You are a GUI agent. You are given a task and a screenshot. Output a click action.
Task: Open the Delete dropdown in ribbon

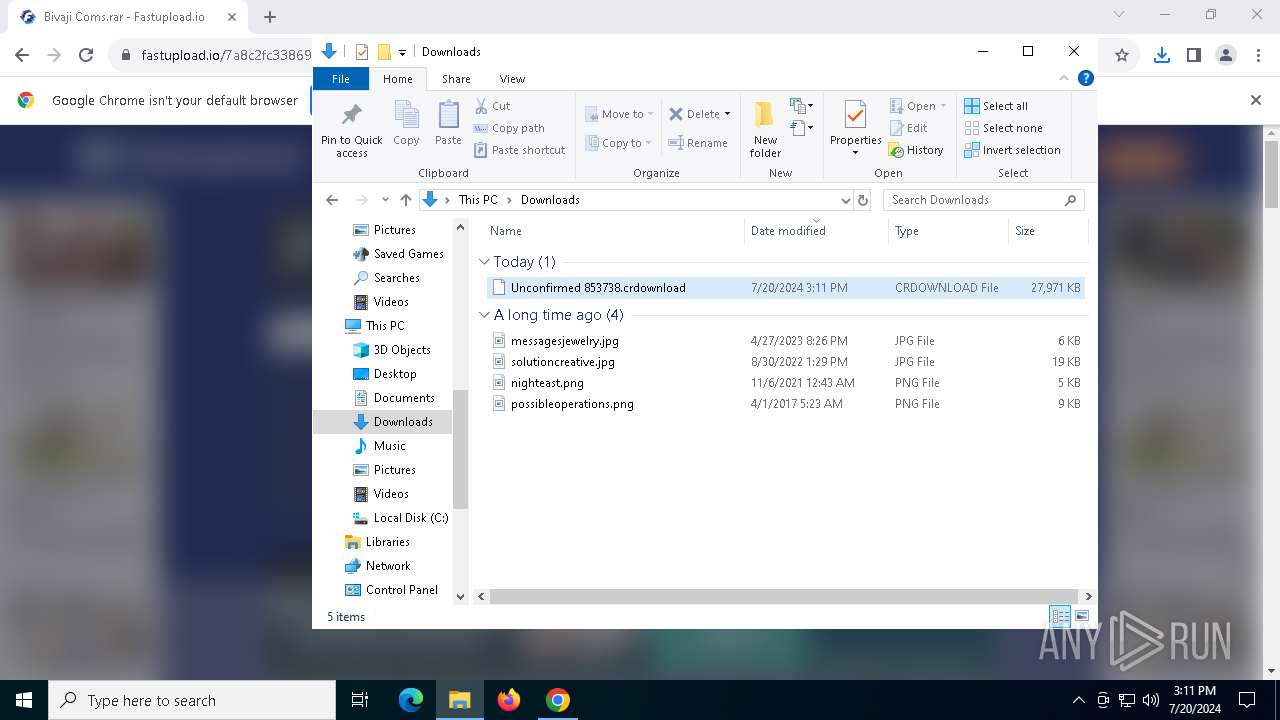(x=699, y=114)
